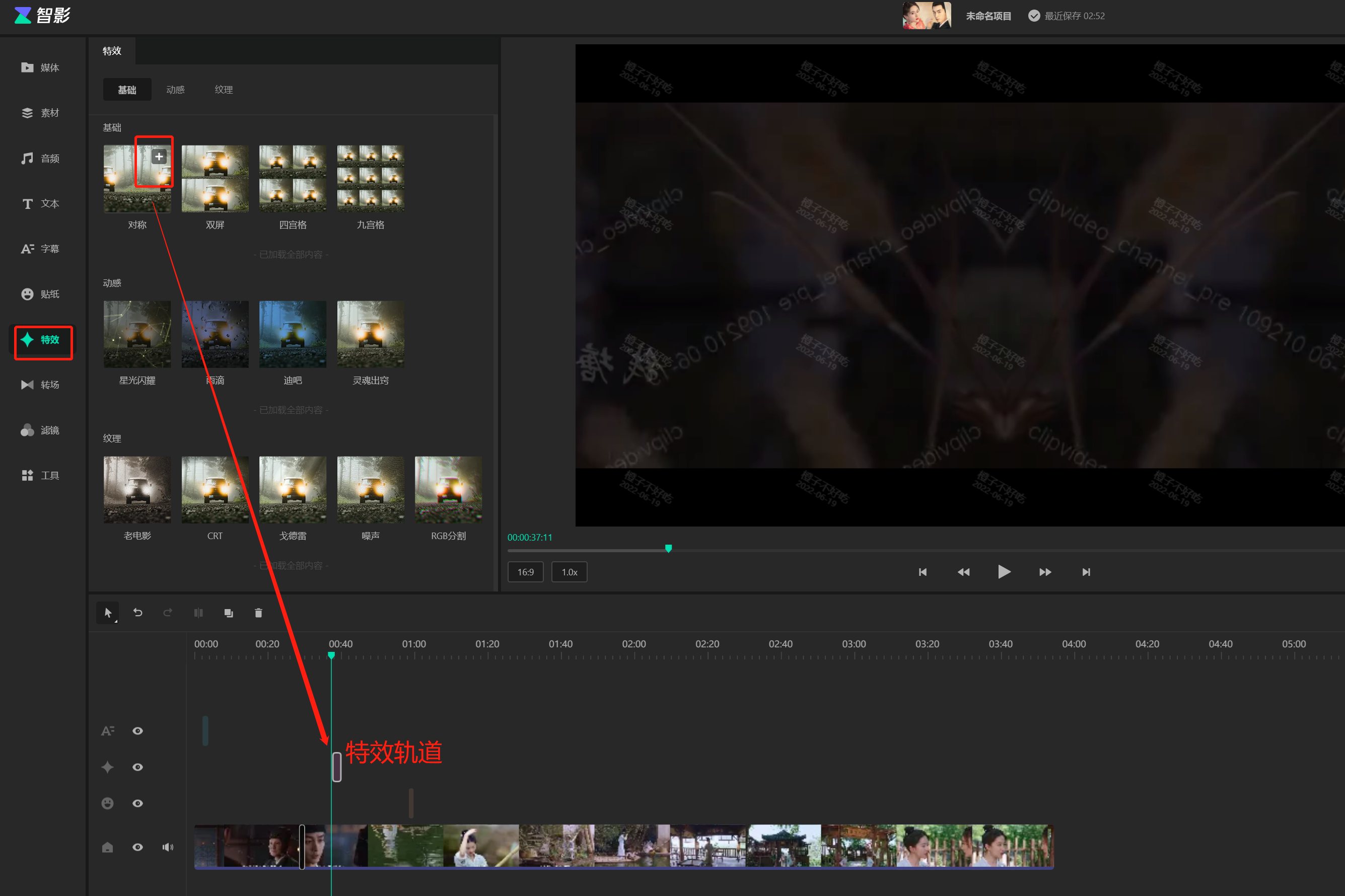The width and height of the screenshot is (1345, 896).
Task: Open the 滤镜 filters panel
Action: click(41, 430)
